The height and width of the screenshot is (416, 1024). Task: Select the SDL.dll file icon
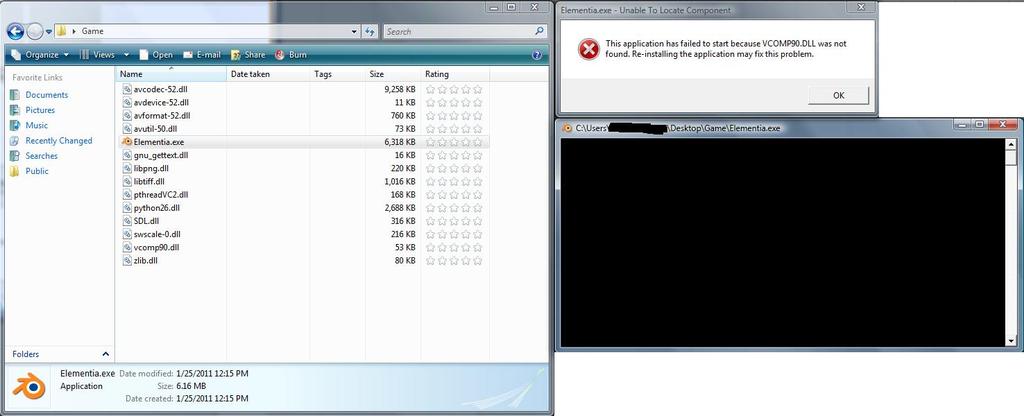click(x=127, y=221)
